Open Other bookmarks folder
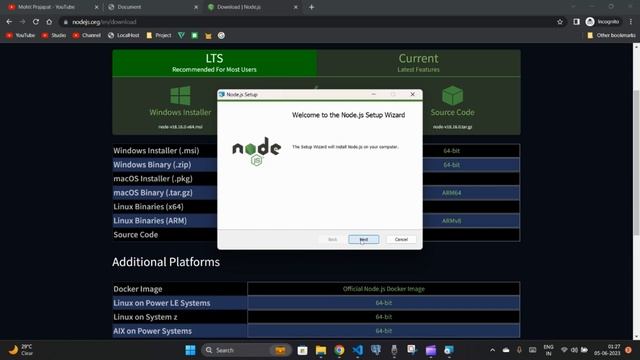 (611, 36)
